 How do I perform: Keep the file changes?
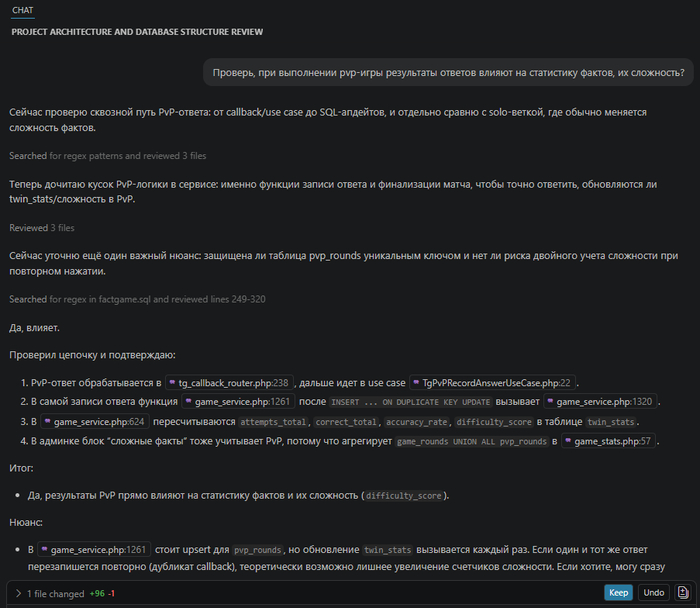pyautogui.click(x=618, y=592)
